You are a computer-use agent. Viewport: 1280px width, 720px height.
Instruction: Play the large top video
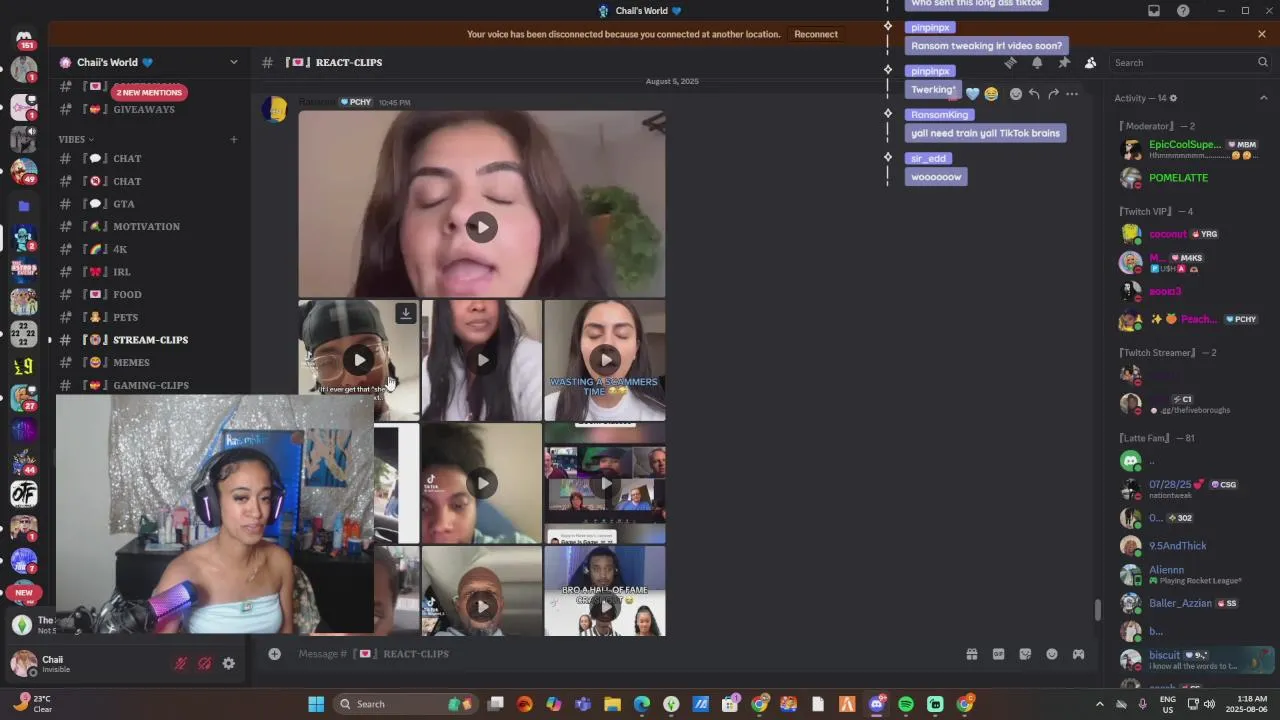point(482,227)
